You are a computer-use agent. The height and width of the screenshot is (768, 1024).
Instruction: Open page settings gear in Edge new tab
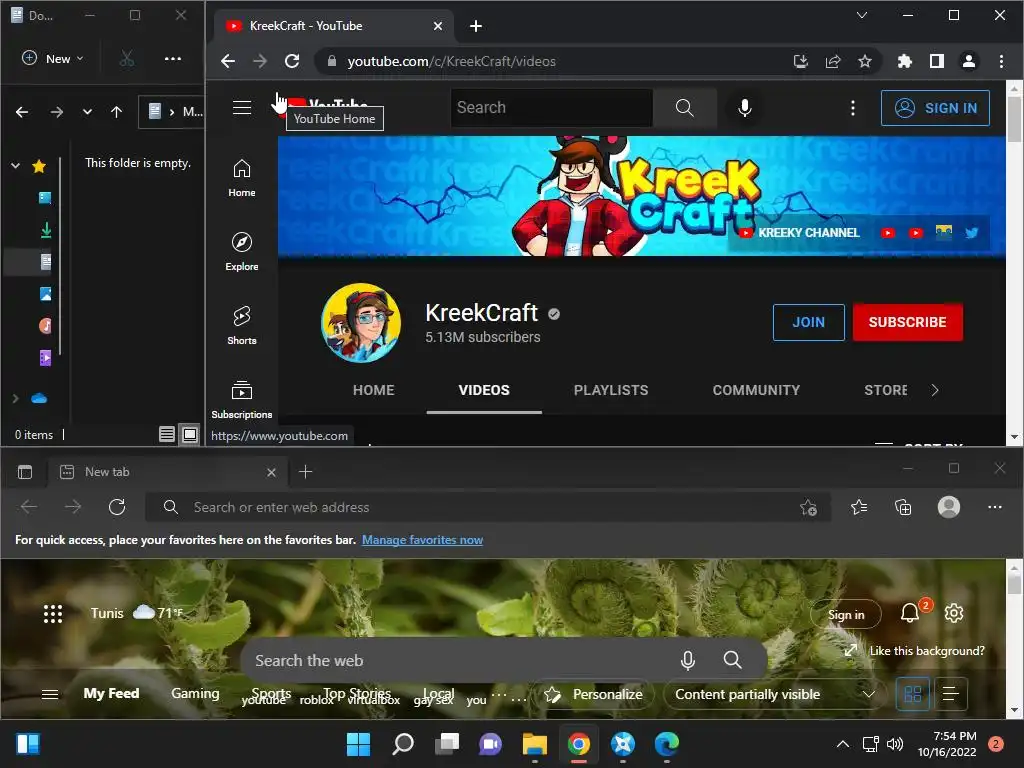(953, 613)
